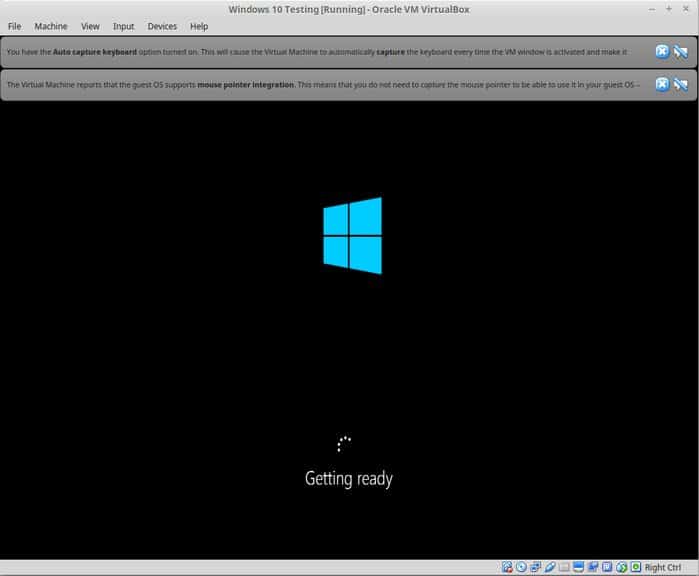Click the optical disc status icon
This screenshot has width=699, height=576.
[x=521, y=567]
